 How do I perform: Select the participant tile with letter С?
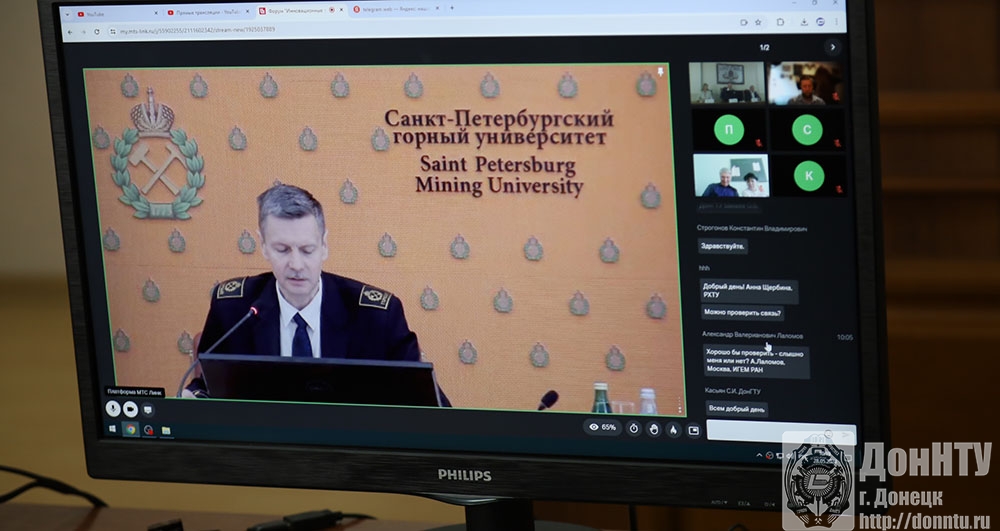coord(807,130)
